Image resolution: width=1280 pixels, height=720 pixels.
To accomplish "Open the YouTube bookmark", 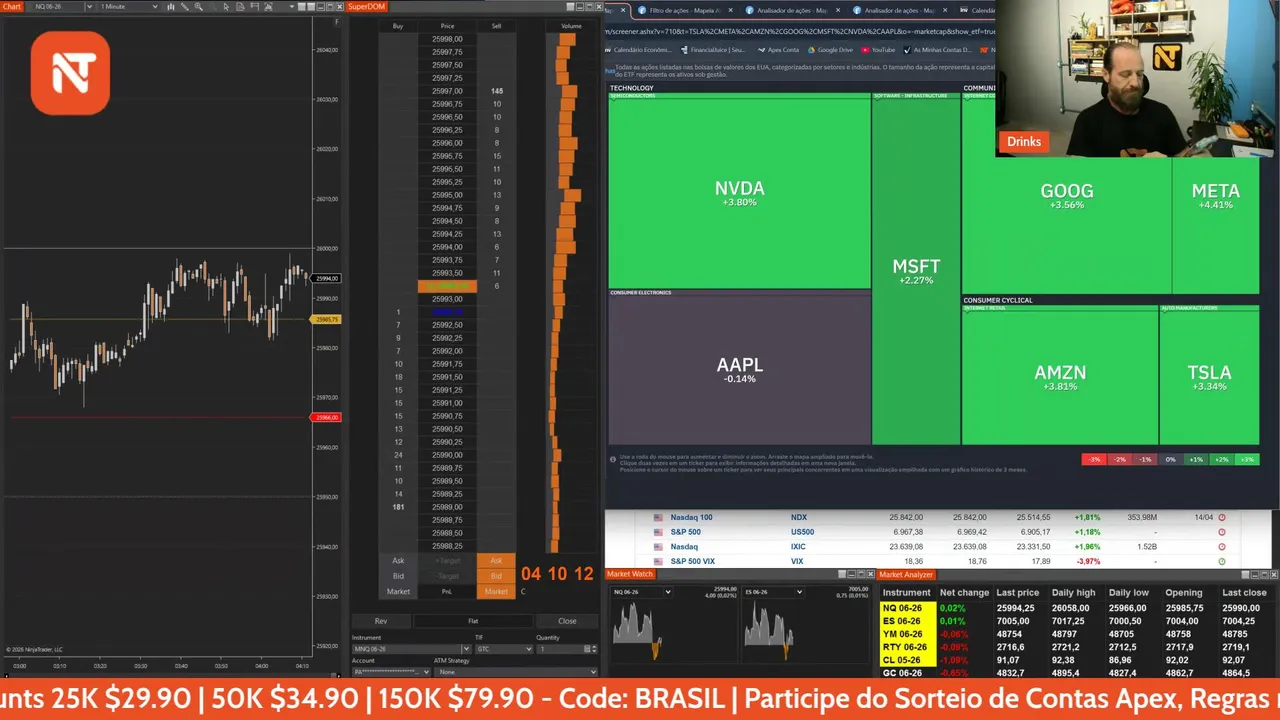I will point(879,49).
